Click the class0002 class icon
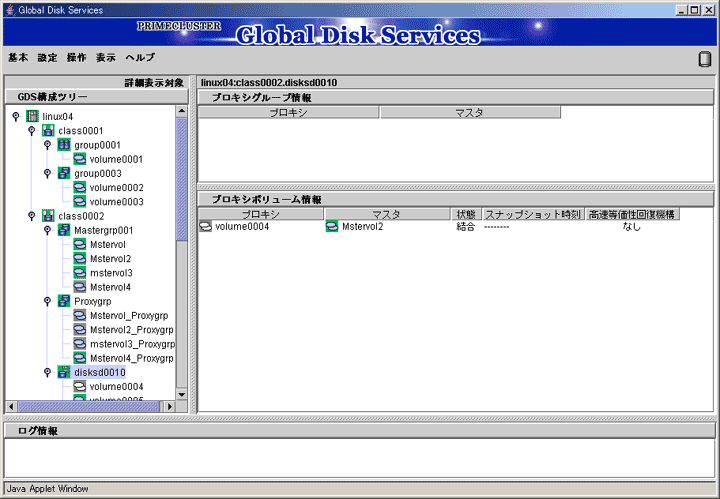 coord(48,216)
